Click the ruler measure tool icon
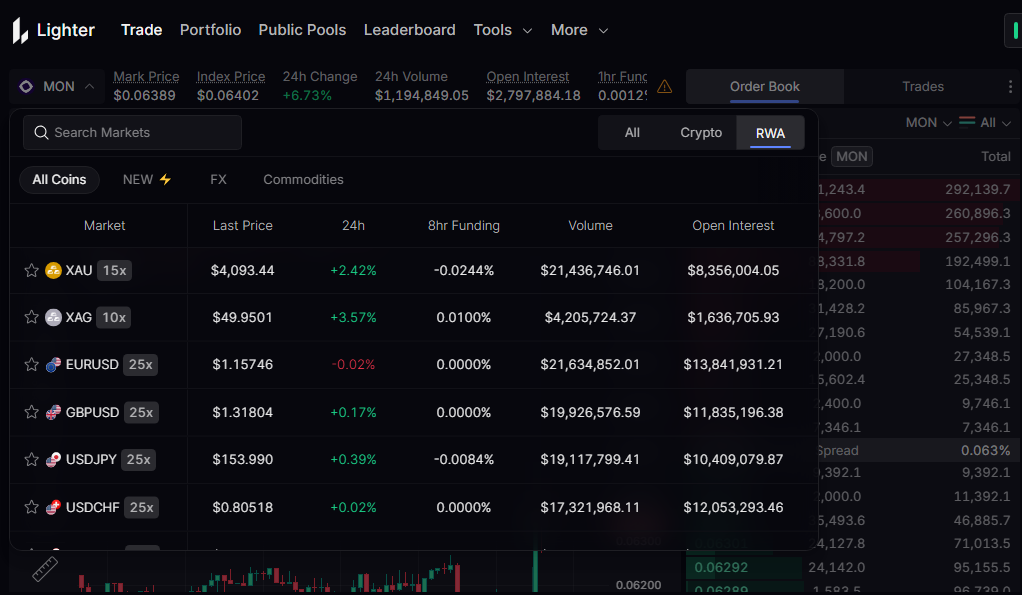The image size is (1022, 595). pyautogui.click(x=44, y=570)
